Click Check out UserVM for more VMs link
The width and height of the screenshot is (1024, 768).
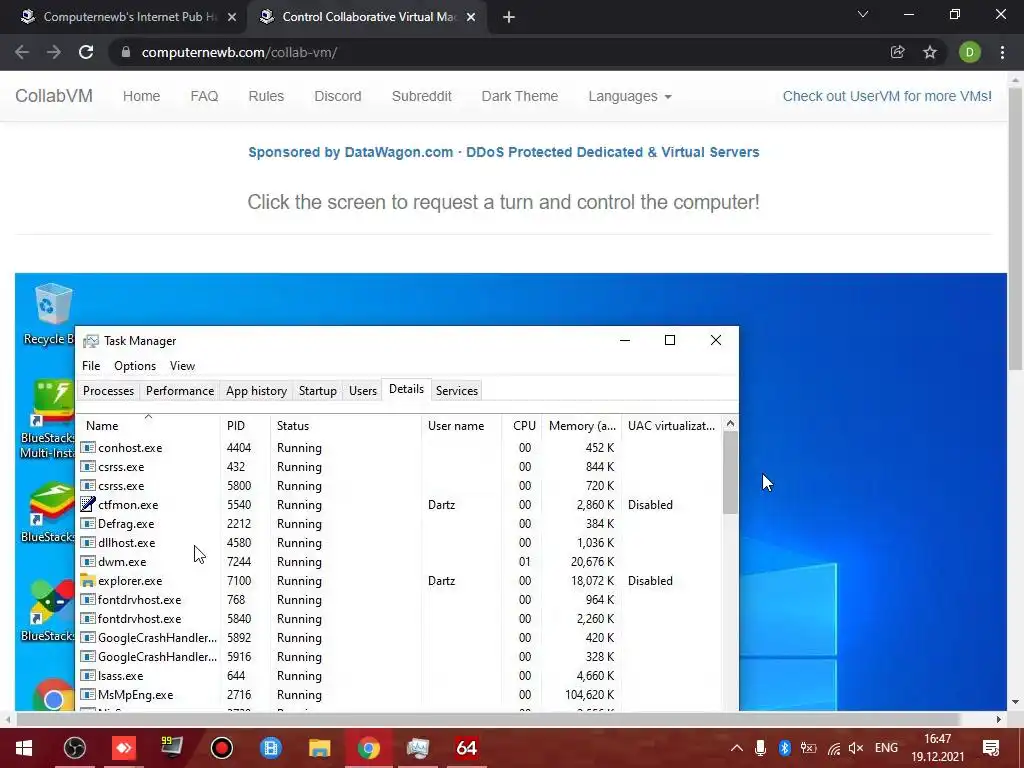[x=887, y=96]
